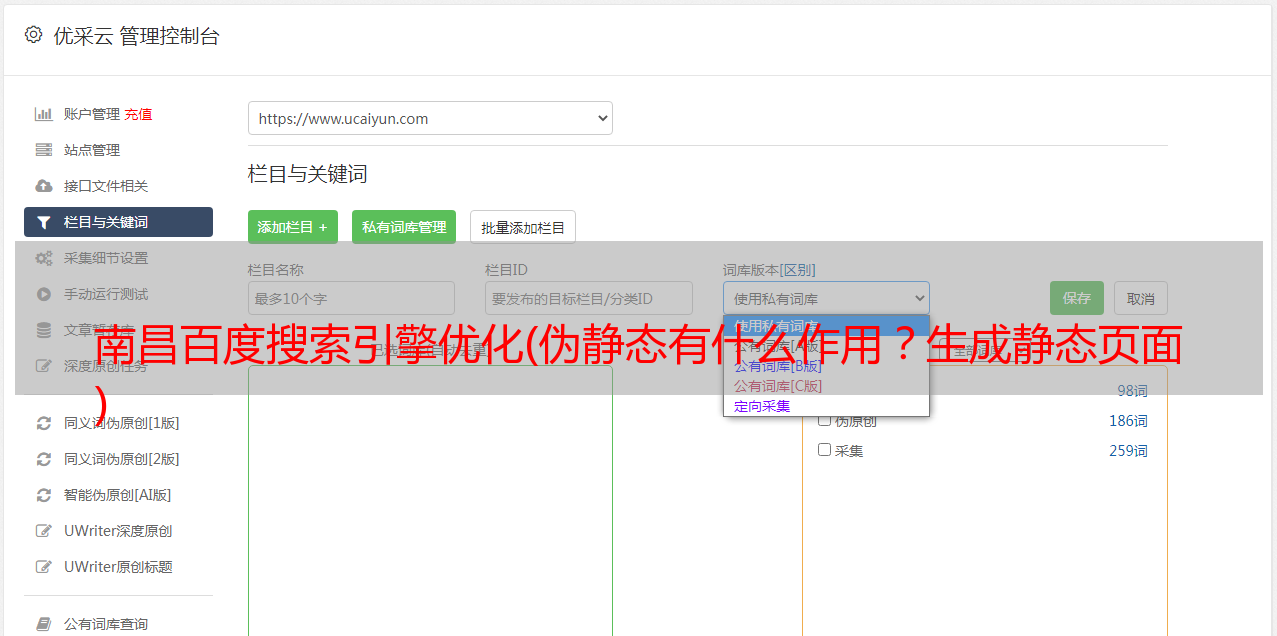Open 站点管理 via its server icon
This screenshot has height=636, width=1277.
click(x=44, y=150)
